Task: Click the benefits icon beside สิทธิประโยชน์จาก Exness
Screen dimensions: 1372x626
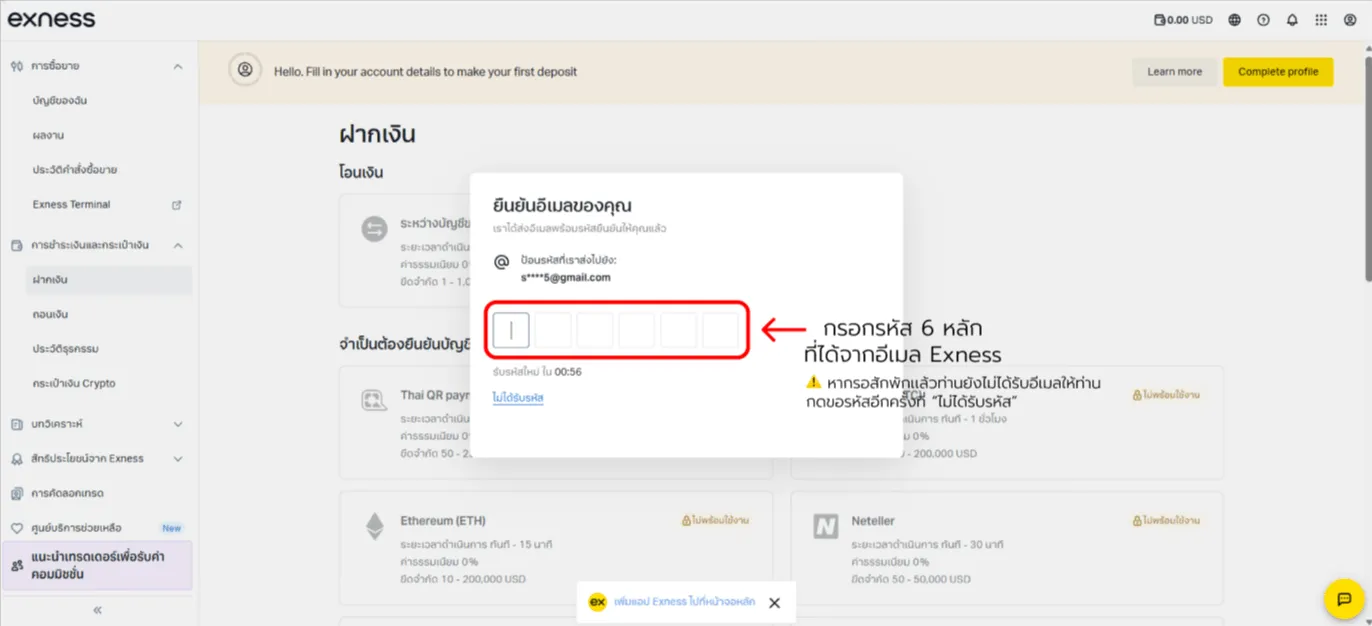Action: point(16,459)
